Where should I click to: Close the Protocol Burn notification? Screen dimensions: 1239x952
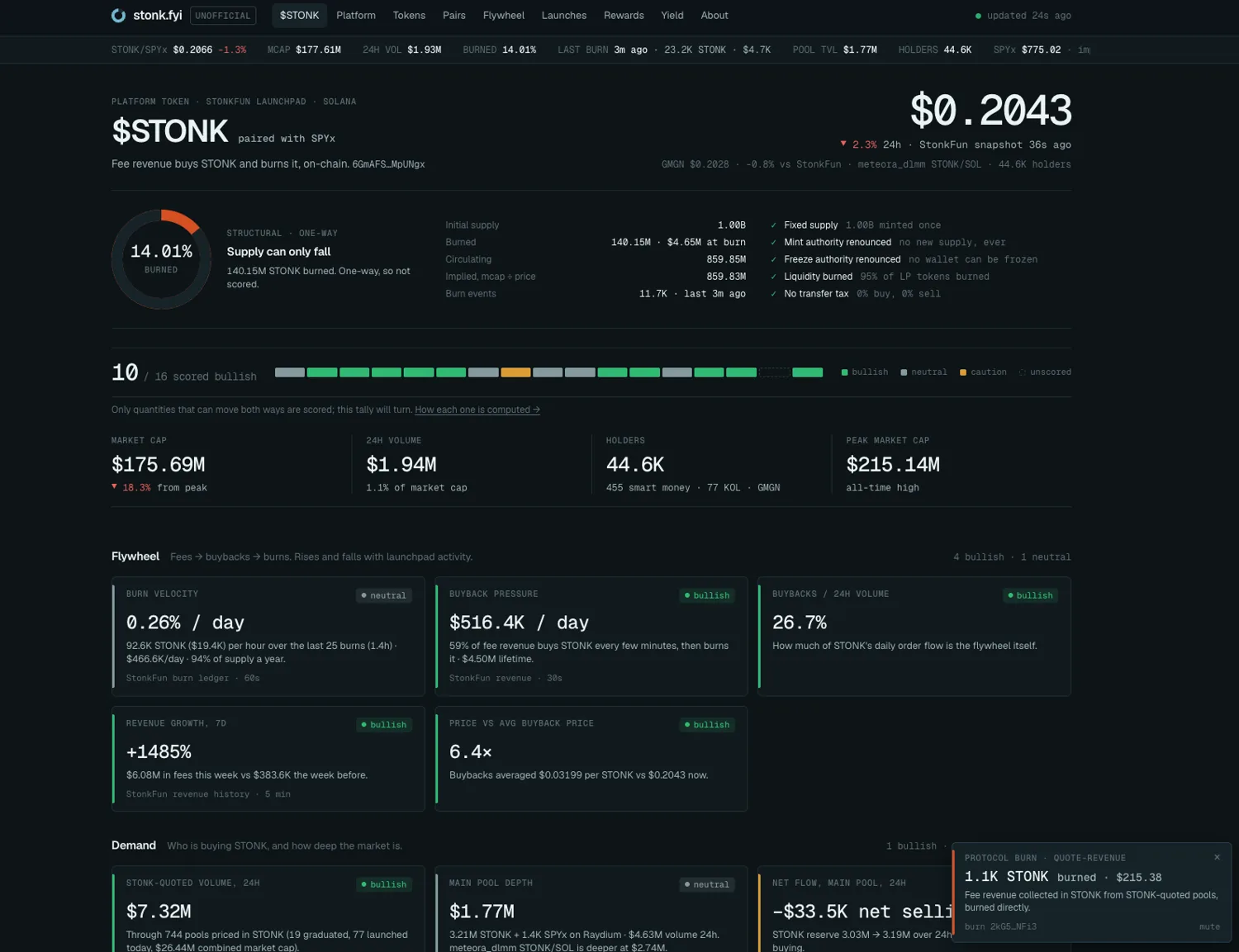coord(1217,857)
